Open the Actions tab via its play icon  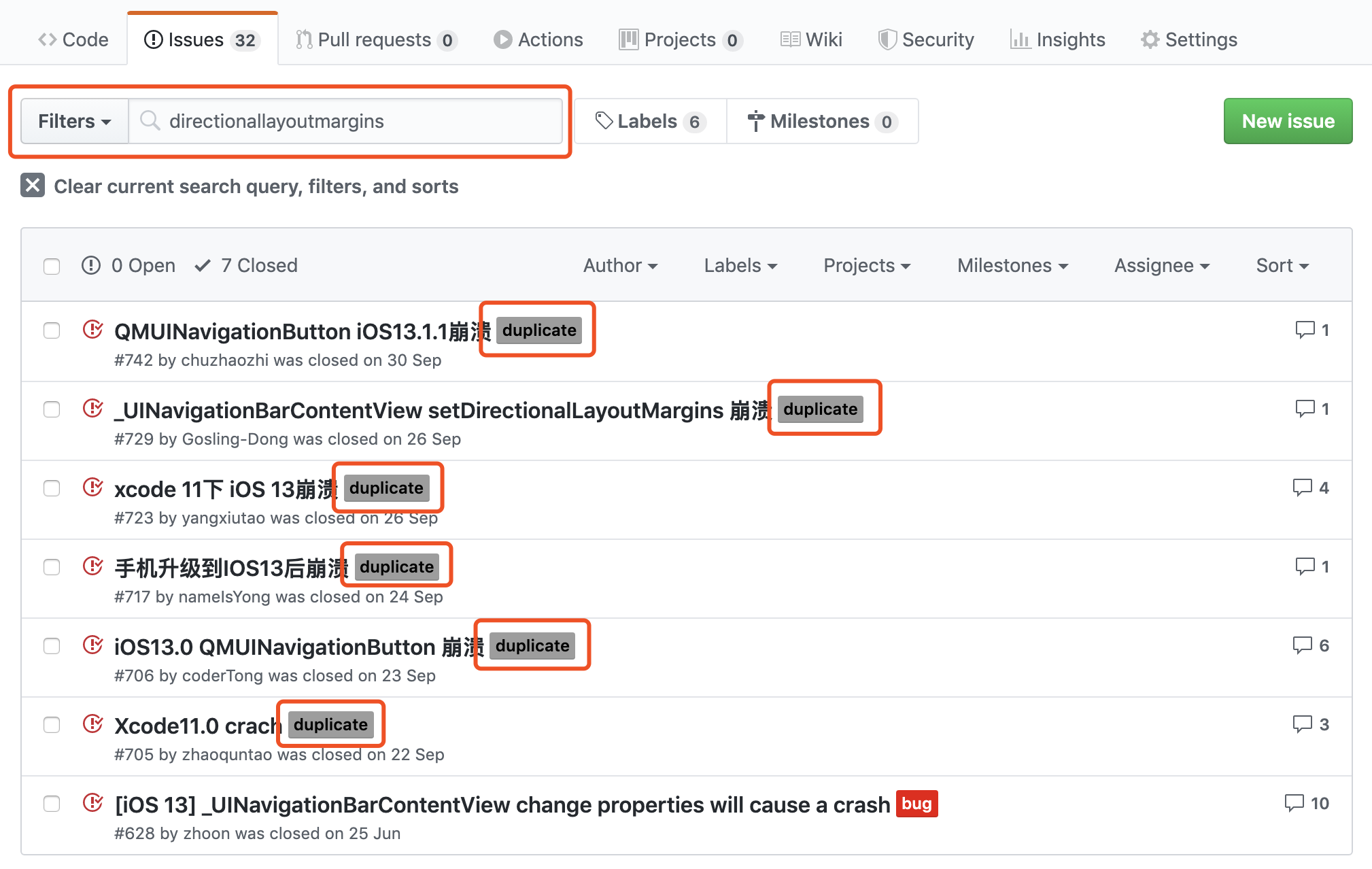point(502,39)
